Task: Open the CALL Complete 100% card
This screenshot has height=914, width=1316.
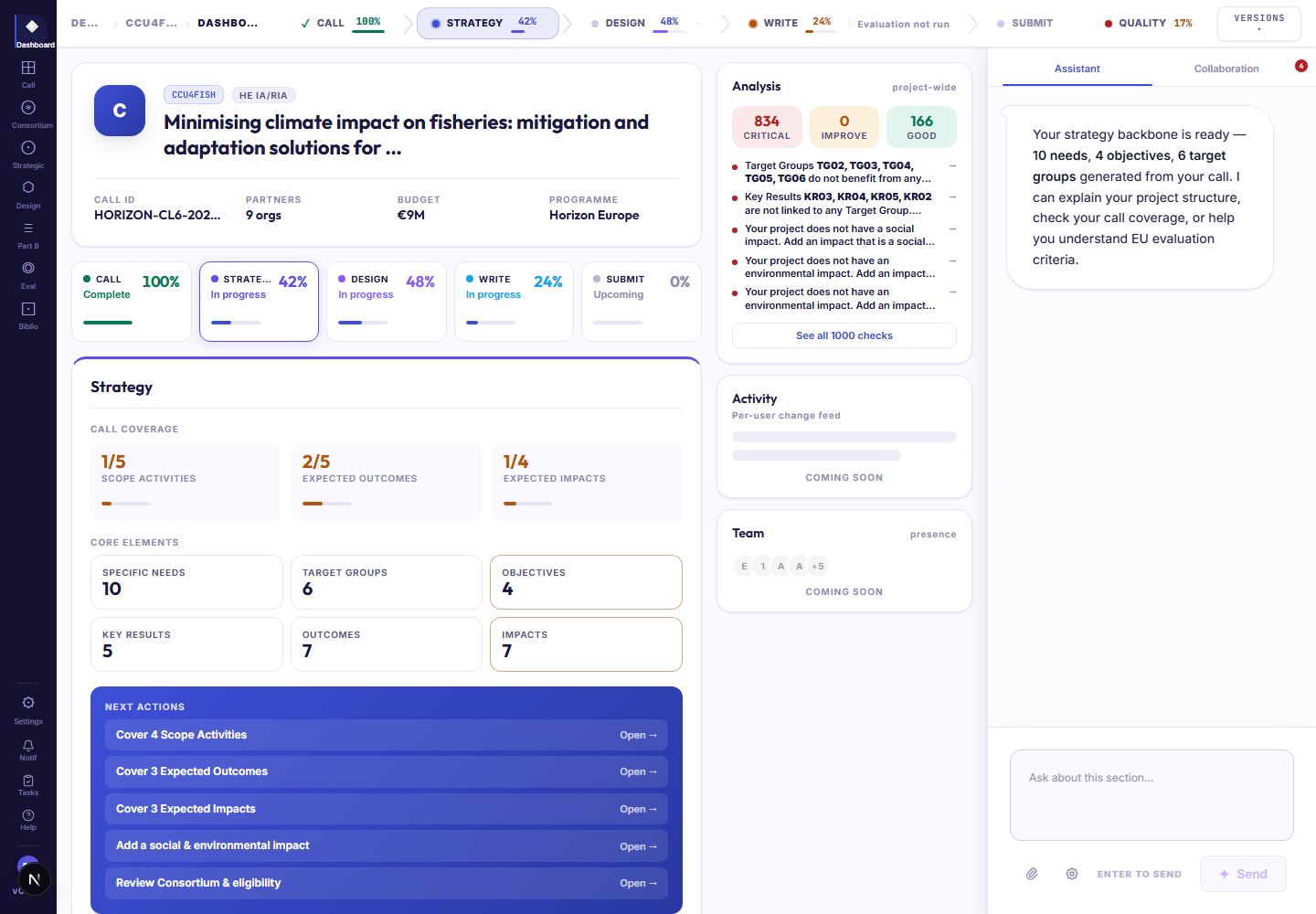Action: pos(132,302)
